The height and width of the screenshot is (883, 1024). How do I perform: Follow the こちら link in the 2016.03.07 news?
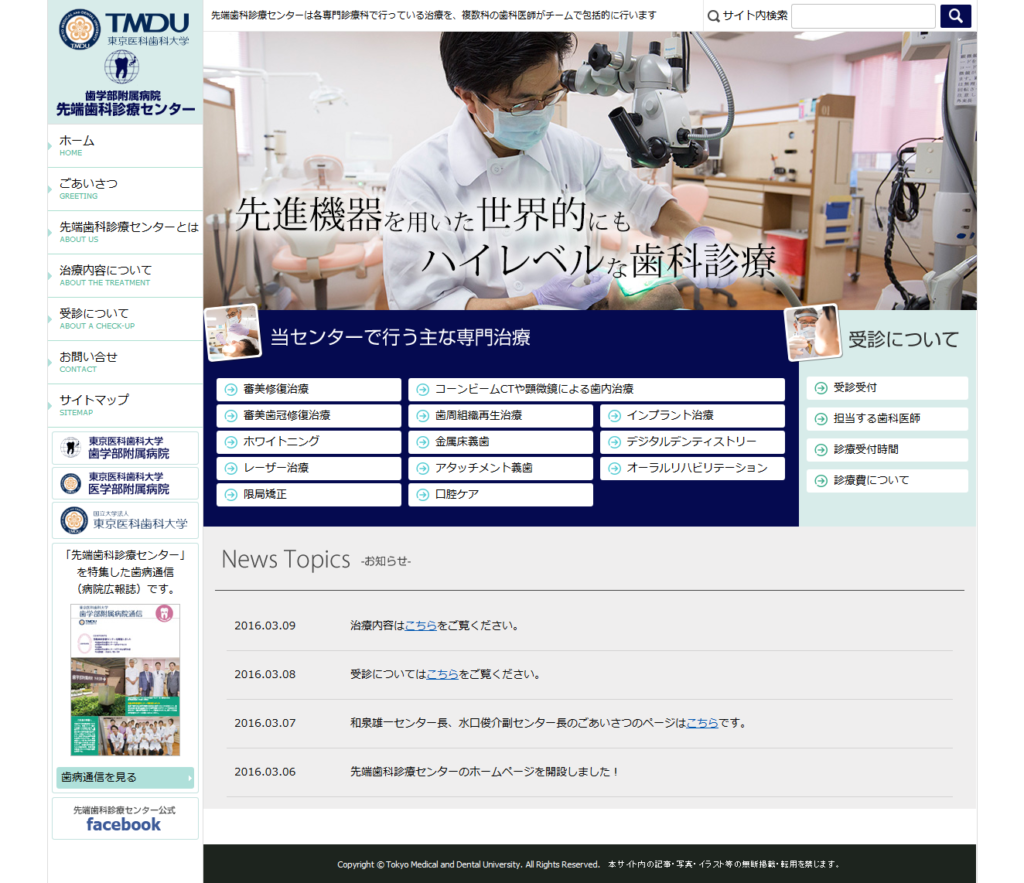pos(702,722)
